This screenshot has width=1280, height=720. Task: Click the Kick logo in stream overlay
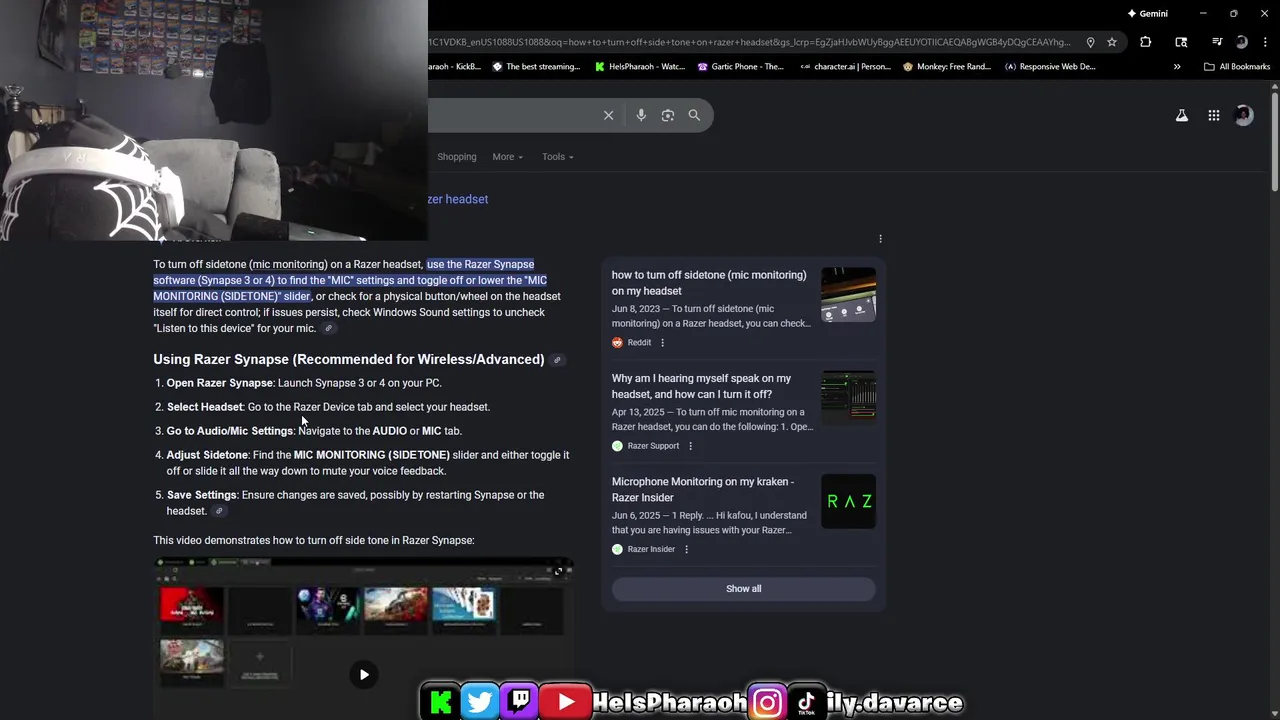(440, 702)
